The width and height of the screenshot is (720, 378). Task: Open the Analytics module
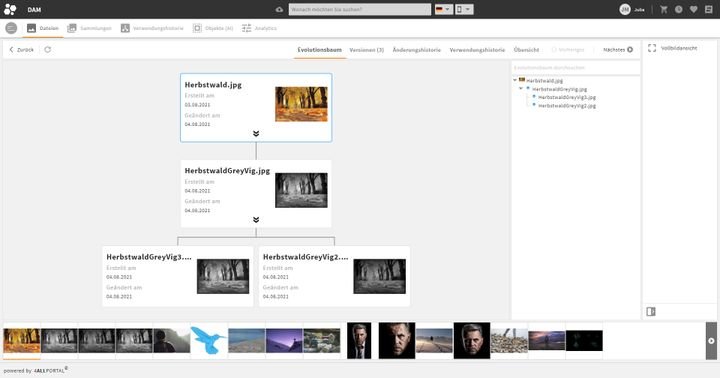coord(259,28)
